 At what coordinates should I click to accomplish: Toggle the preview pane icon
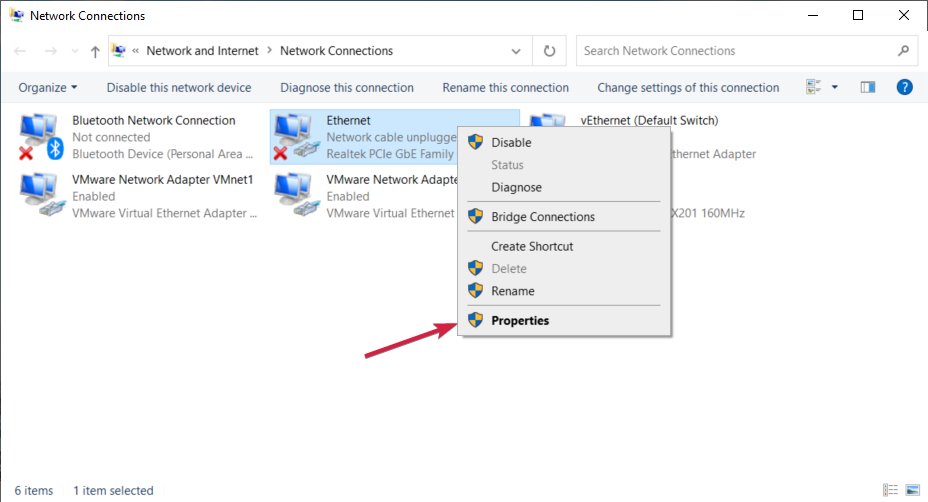pos(868,88)
